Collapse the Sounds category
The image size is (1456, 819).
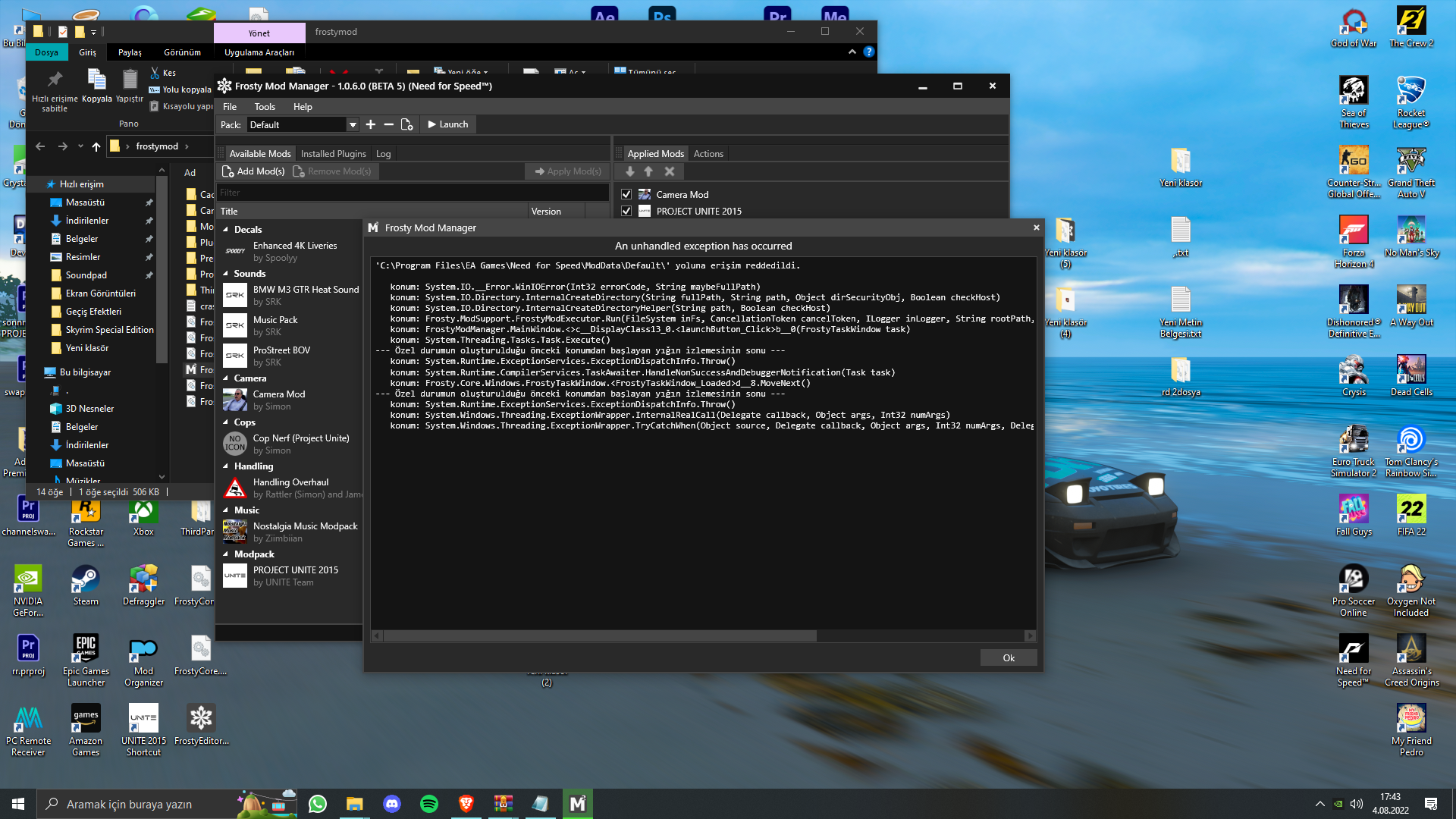point(226,274)
